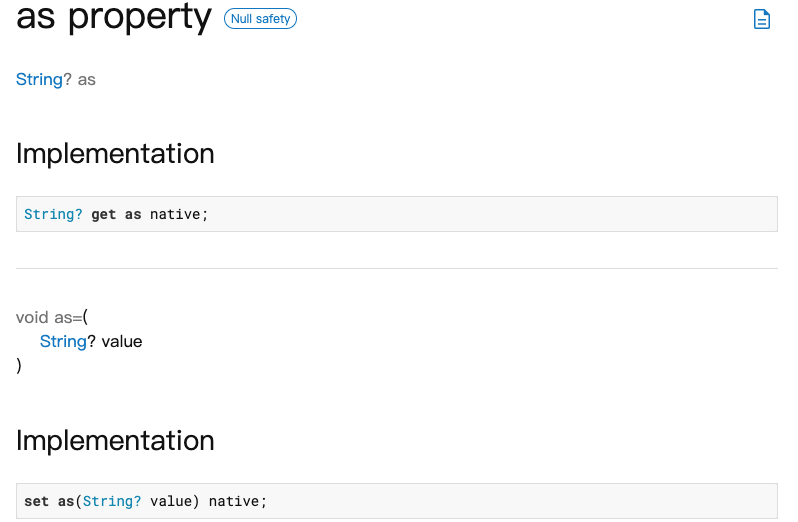Click the second Implementation heading below setter
This screenshot has width=798, height=522.
click(x=115, y=441)
